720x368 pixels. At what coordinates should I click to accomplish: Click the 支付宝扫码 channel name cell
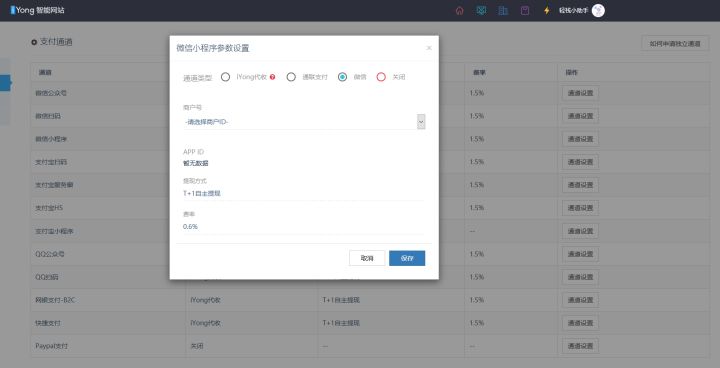[51, 162]
